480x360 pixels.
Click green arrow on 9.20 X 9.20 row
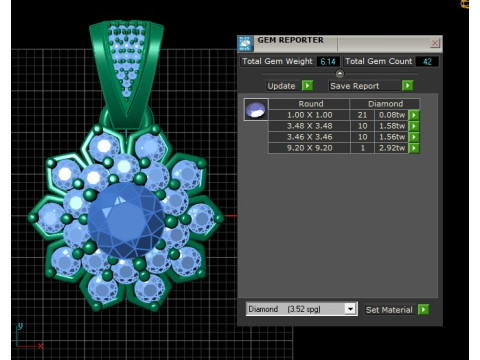click(414, 148)
